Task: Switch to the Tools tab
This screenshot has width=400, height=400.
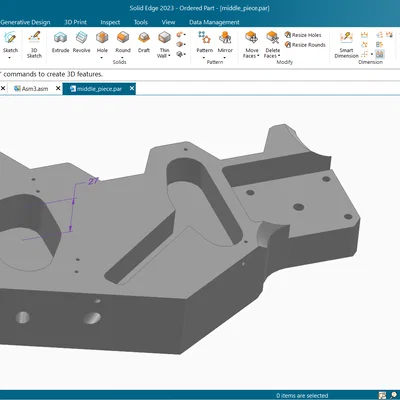Action: click(x=141, y=22)
